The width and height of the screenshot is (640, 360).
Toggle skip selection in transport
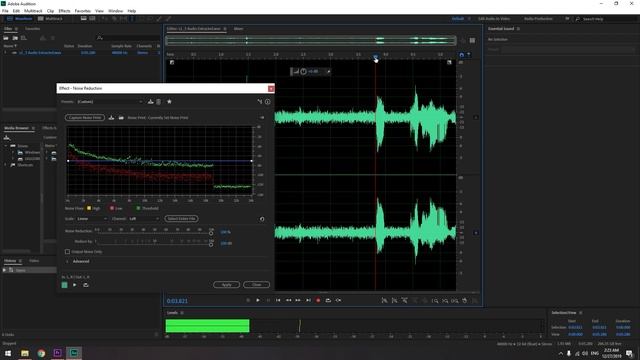click(338, 300)
